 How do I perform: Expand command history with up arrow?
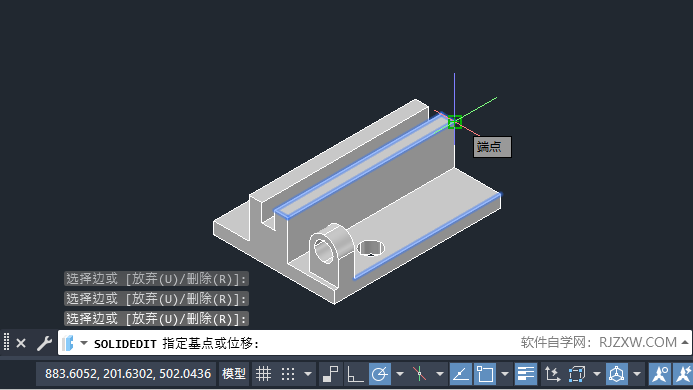(x=685, y=342)
